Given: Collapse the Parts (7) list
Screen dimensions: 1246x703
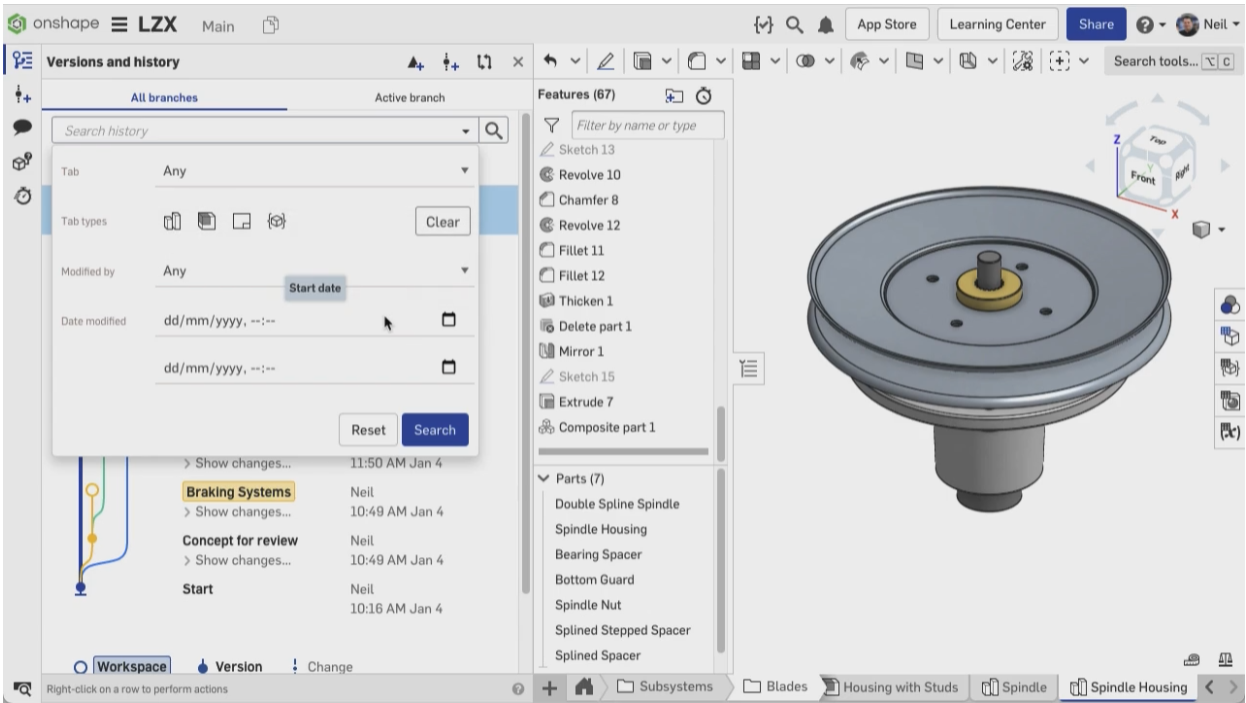Looking at the screenshot, I should [x=545, y=478].
